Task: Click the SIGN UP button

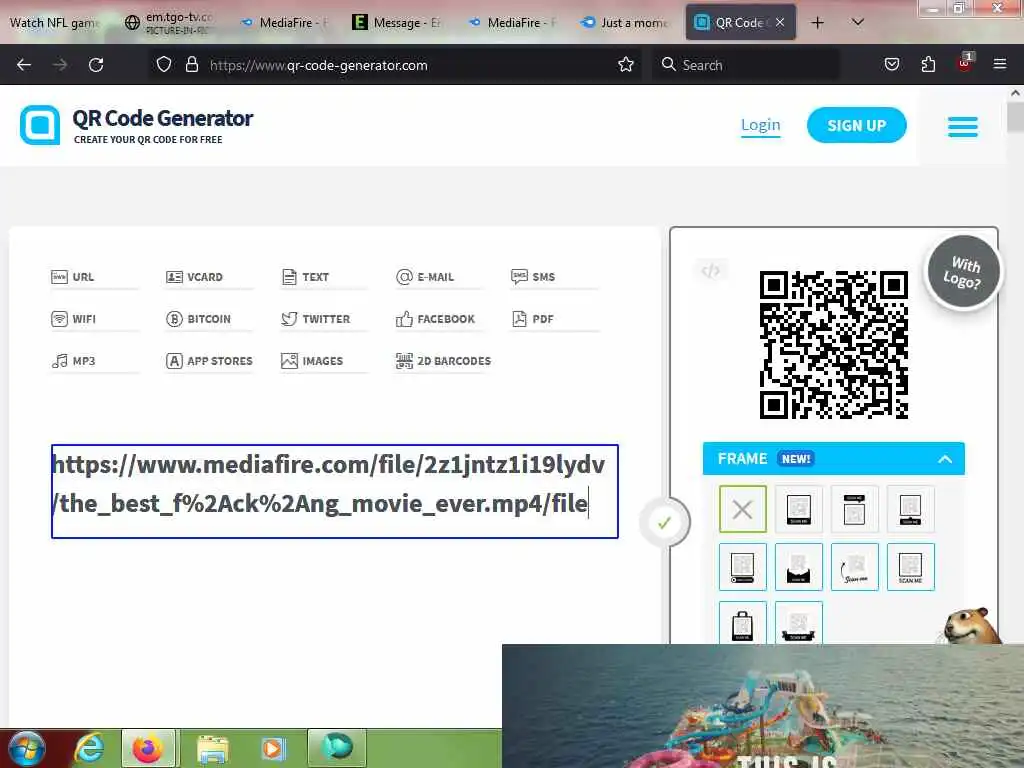Action: pyautogui.click(x=856, y=125)
